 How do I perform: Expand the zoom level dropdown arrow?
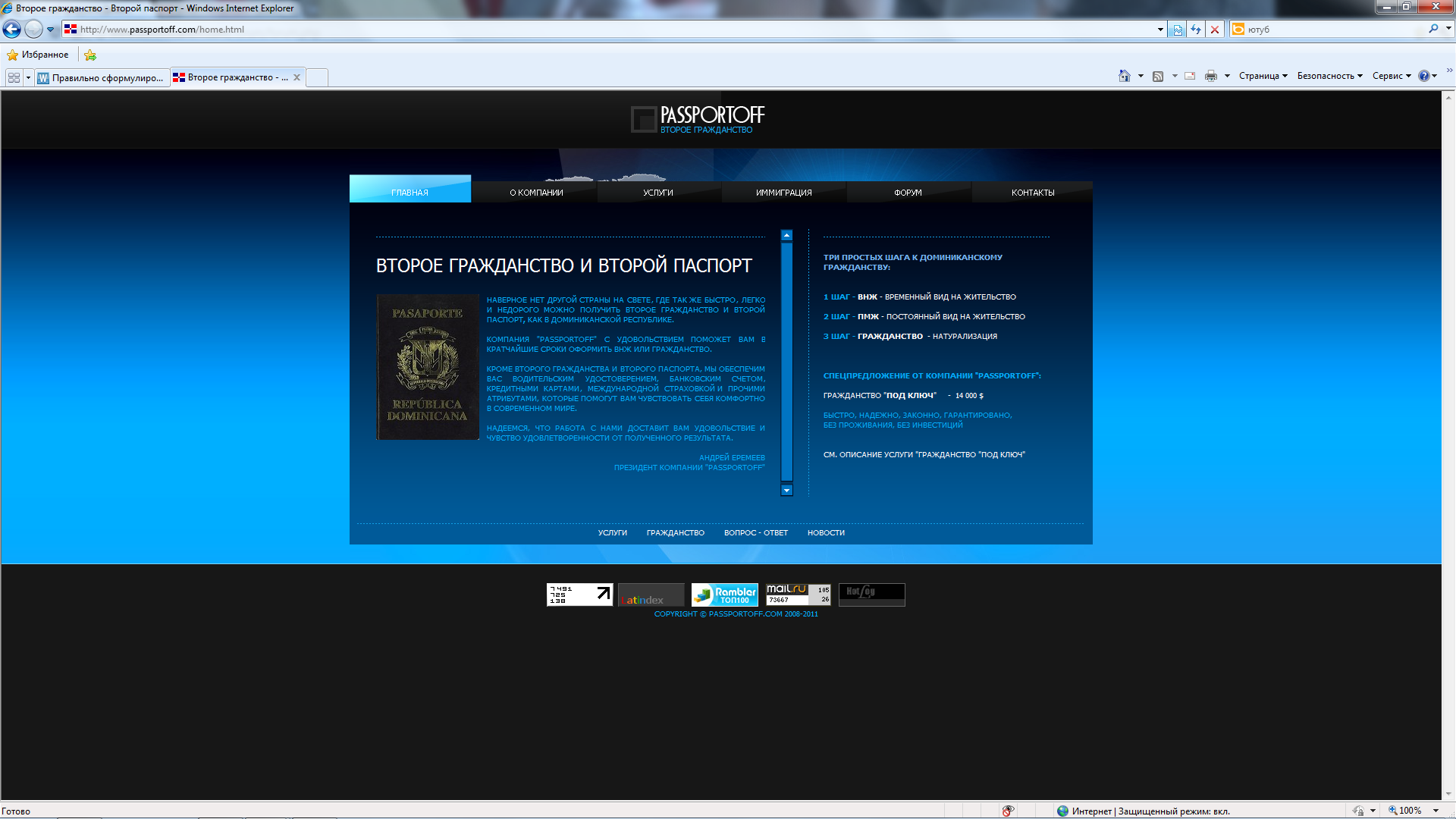(x=1436, y=811)
